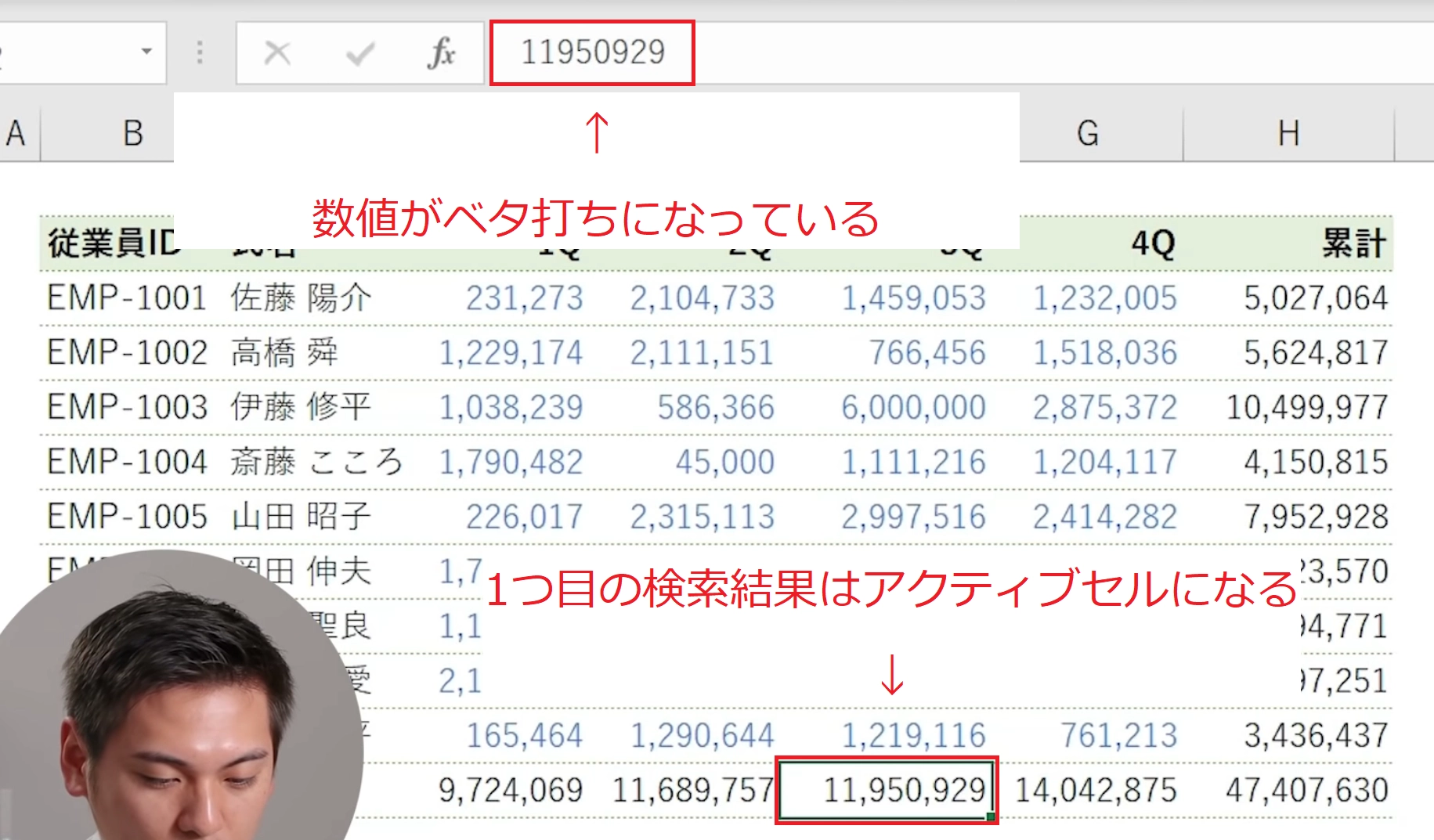Open the insert function fx button
Viewport: 1434px width, 840px height.
(442, 53)
